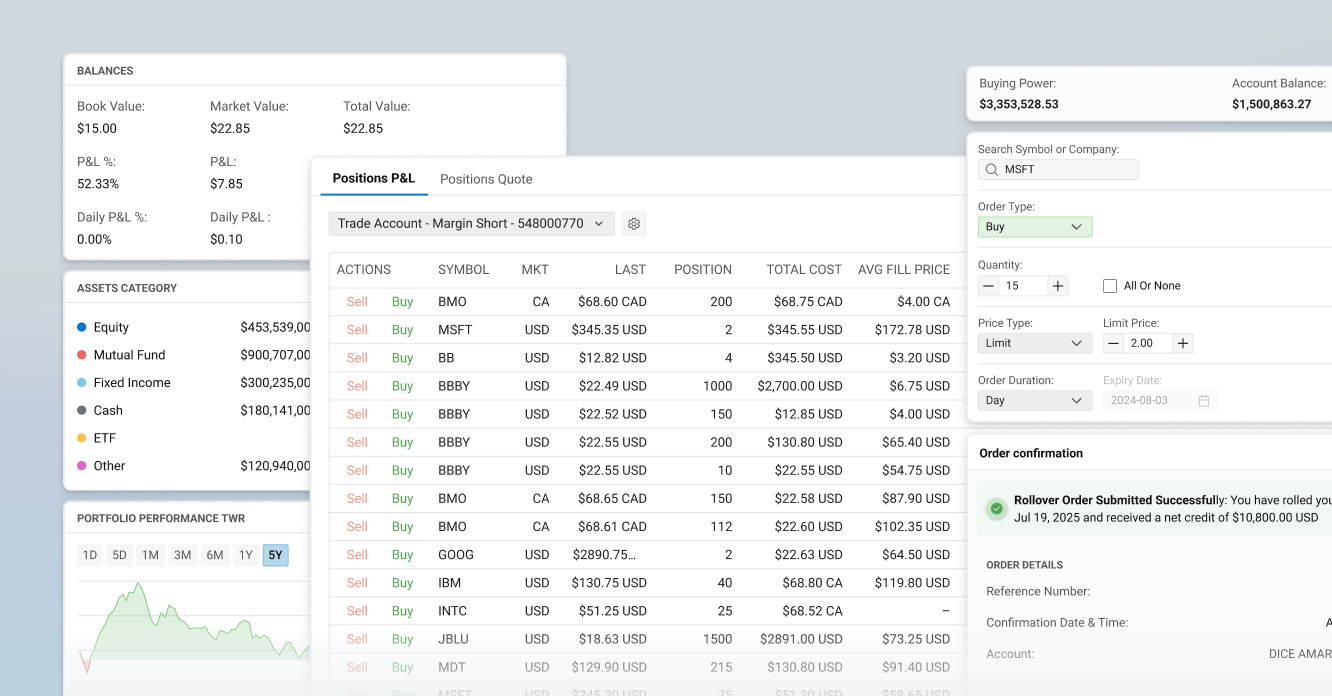Decrease Quantity using the minus icon
The height and width of the screenshot is (696, 1332).
pyautogui.click(x=987, y=285)
